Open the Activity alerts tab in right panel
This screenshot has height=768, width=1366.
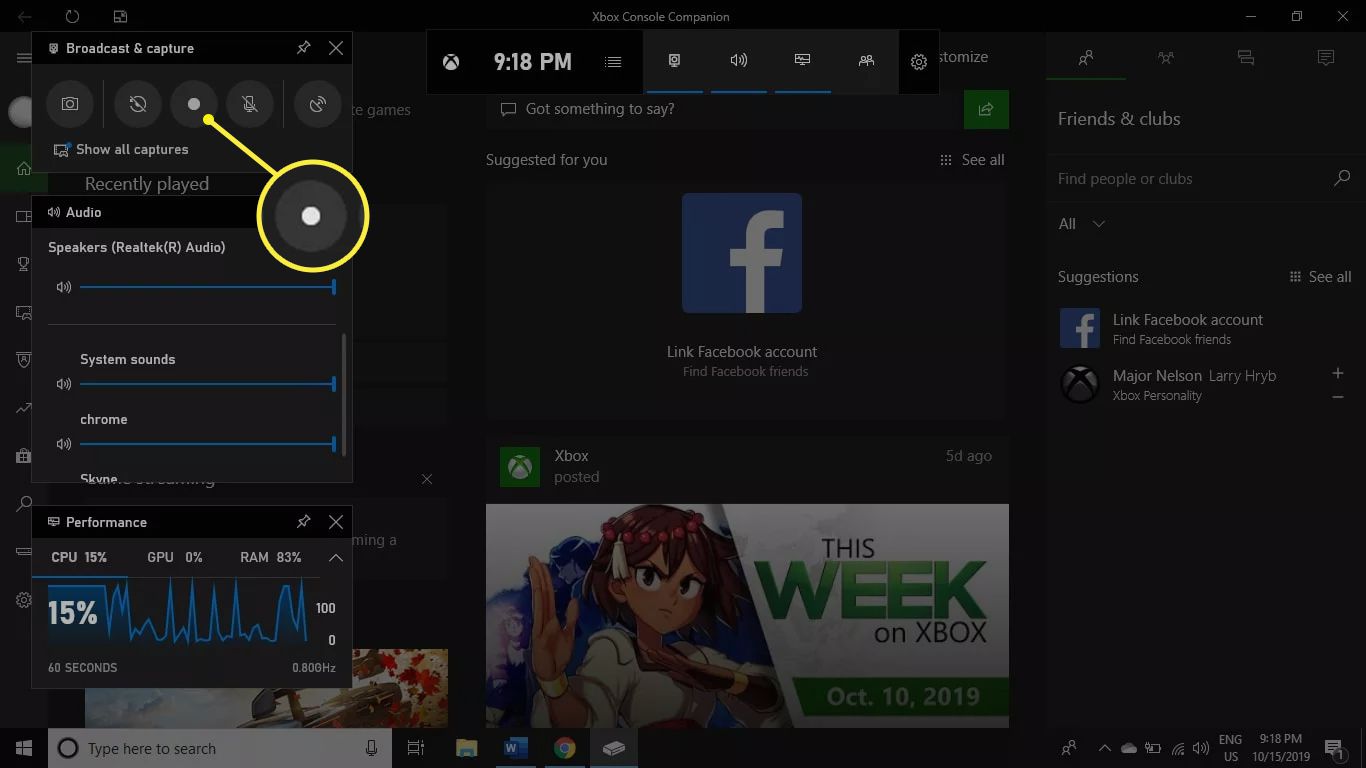coord(1326,58)
